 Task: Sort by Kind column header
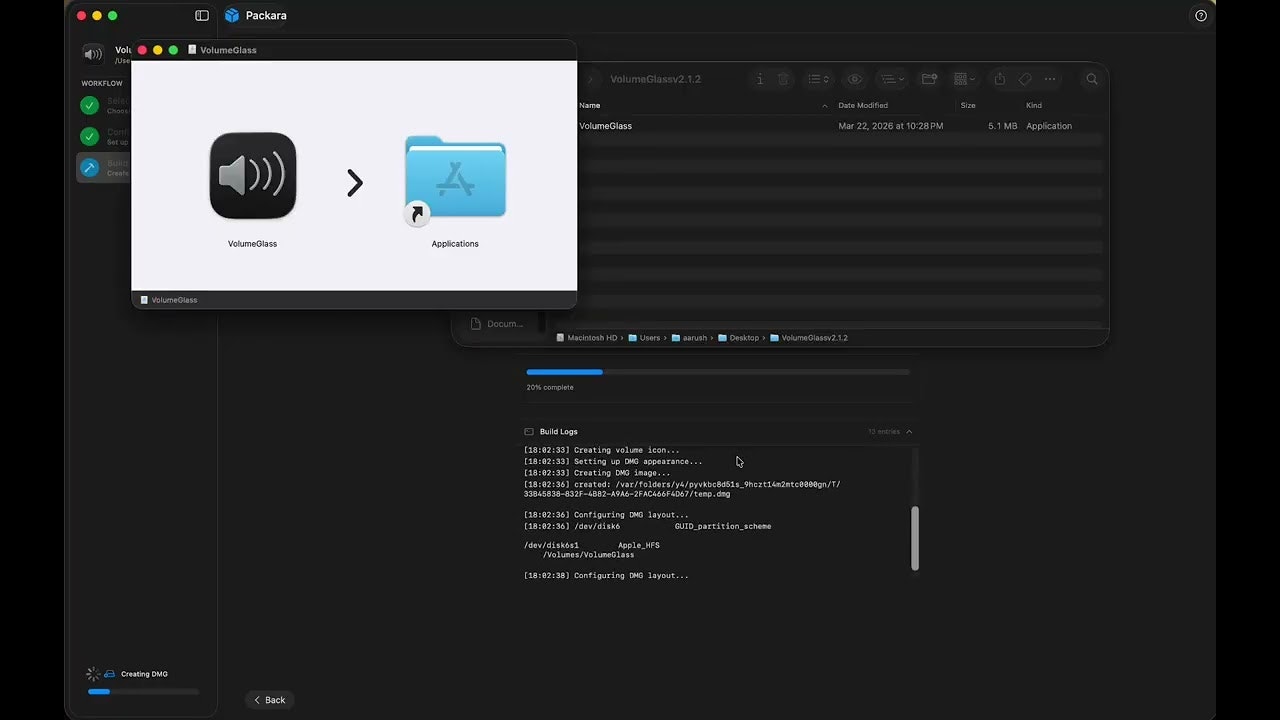[1034, 105]
